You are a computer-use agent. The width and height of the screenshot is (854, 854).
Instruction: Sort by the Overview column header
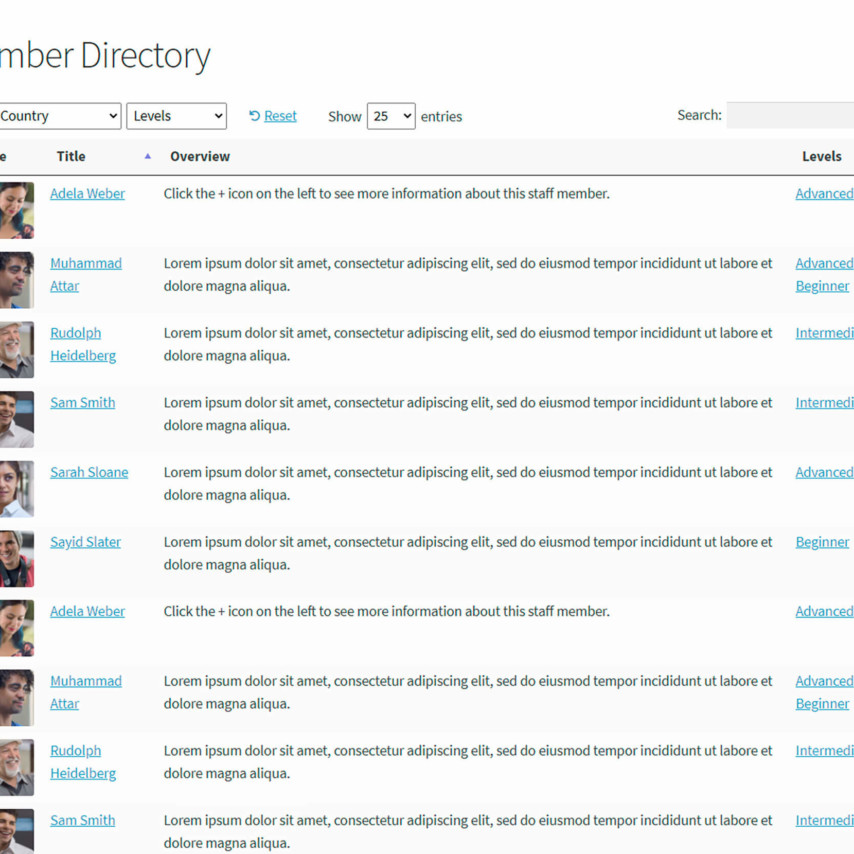(200, 156)
